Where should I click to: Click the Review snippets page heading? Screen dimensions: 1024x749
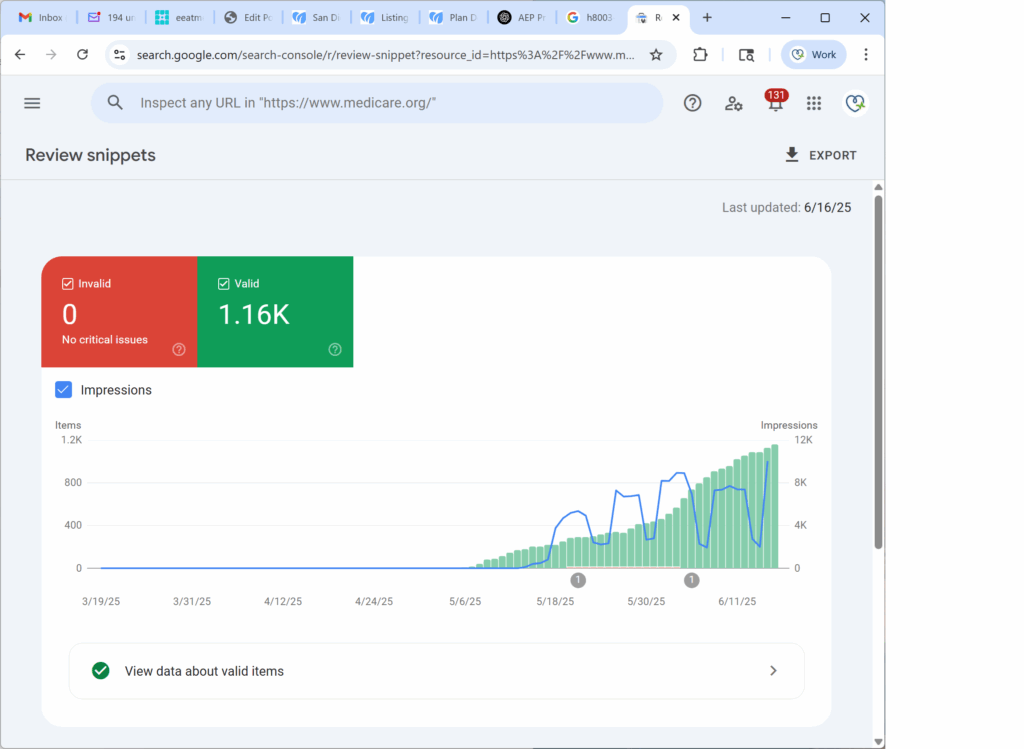(90, 155)
